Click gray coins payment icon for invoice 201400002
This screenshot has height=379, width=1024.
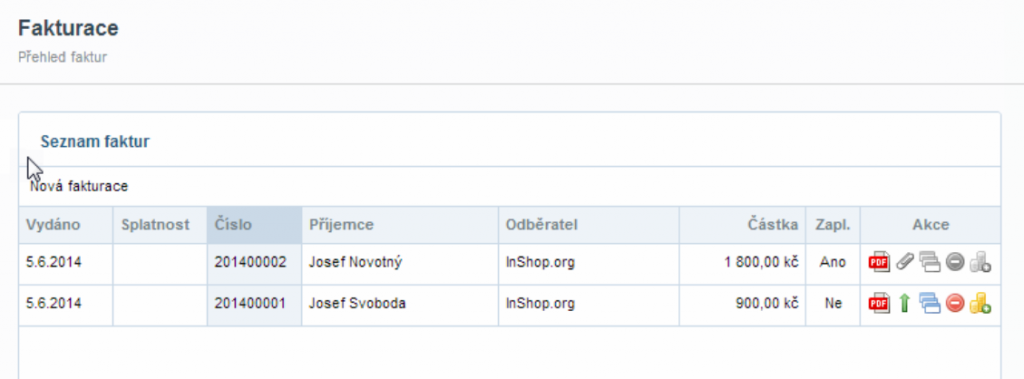pos(980,262)
